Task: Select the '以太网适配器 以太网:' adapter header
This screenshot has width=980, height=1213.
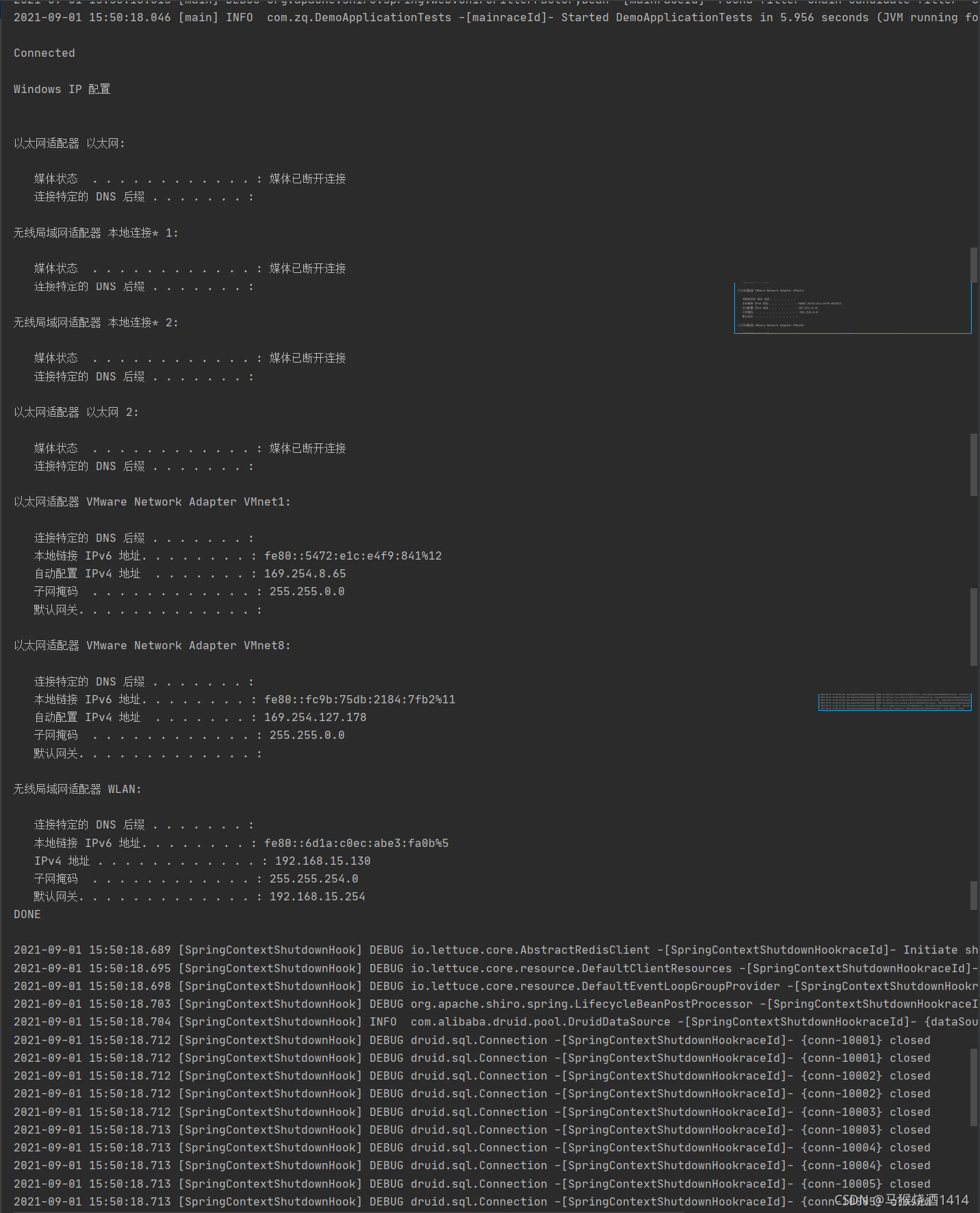Action: [69, 143]
